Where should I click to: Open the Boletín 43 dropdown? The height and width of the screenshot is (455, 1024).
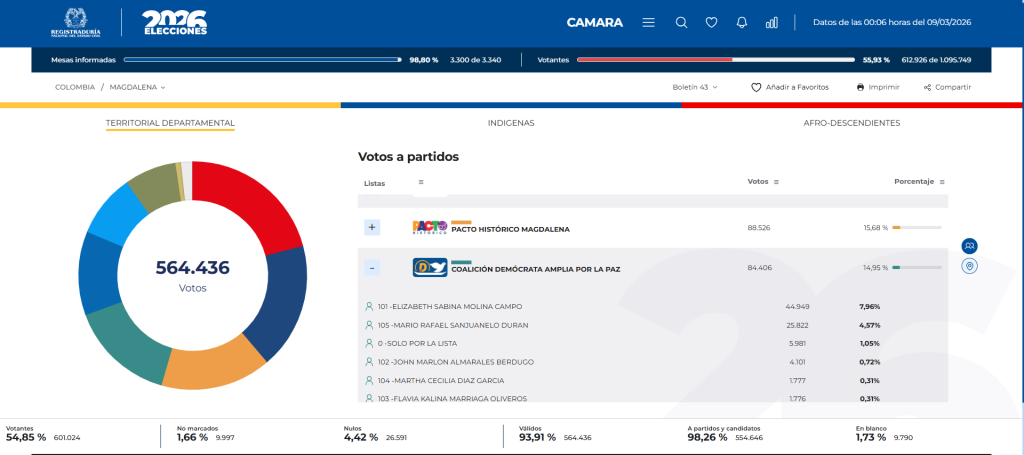coord(695,87)
